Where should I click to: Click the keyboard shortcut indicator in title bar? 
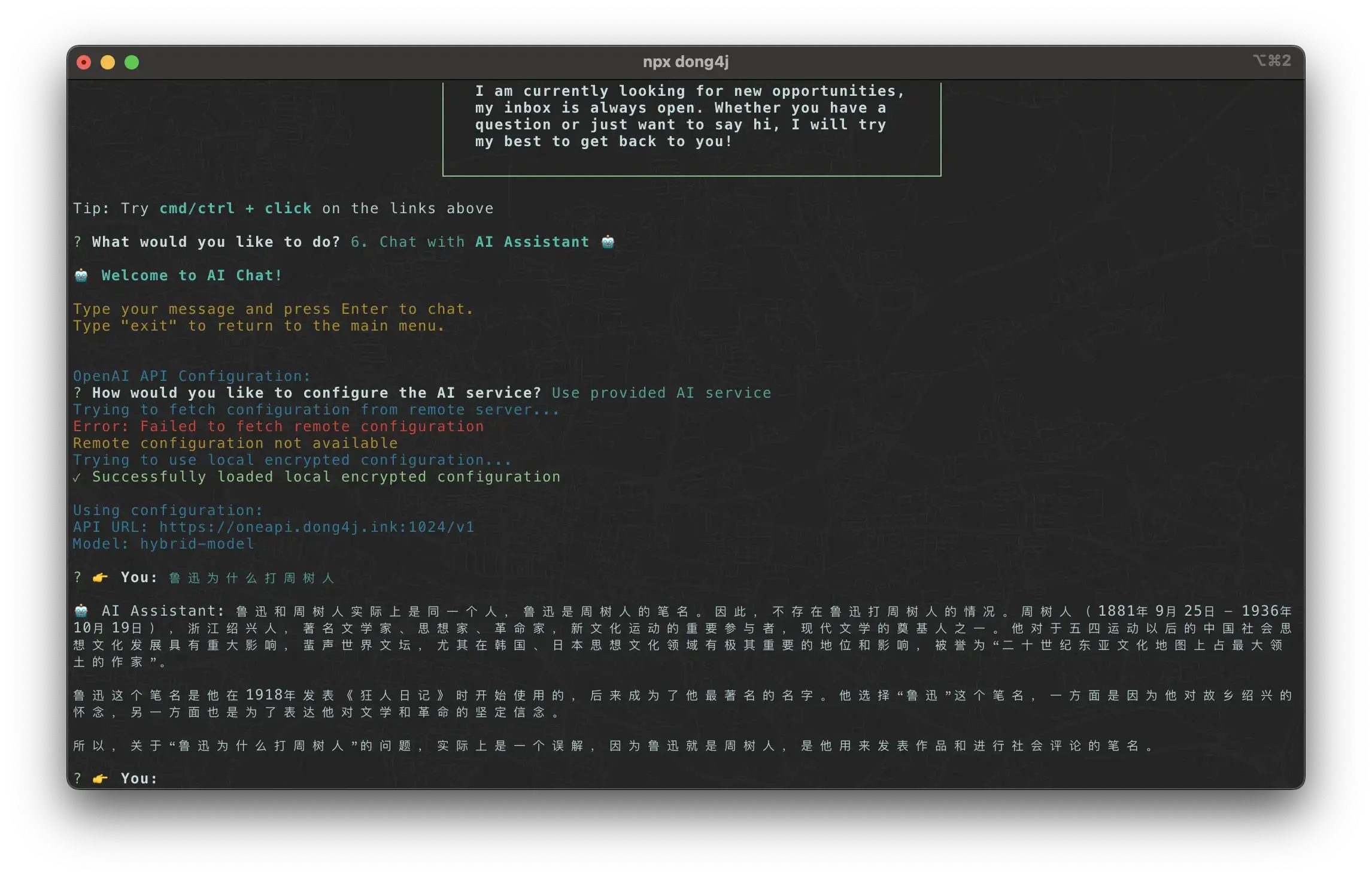[1271, 61]
